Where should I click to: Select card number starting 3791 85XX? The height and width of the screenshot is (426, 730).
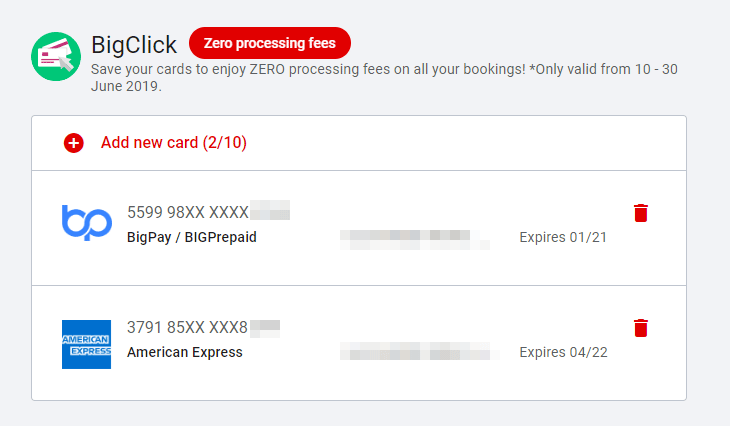(187, 327)
